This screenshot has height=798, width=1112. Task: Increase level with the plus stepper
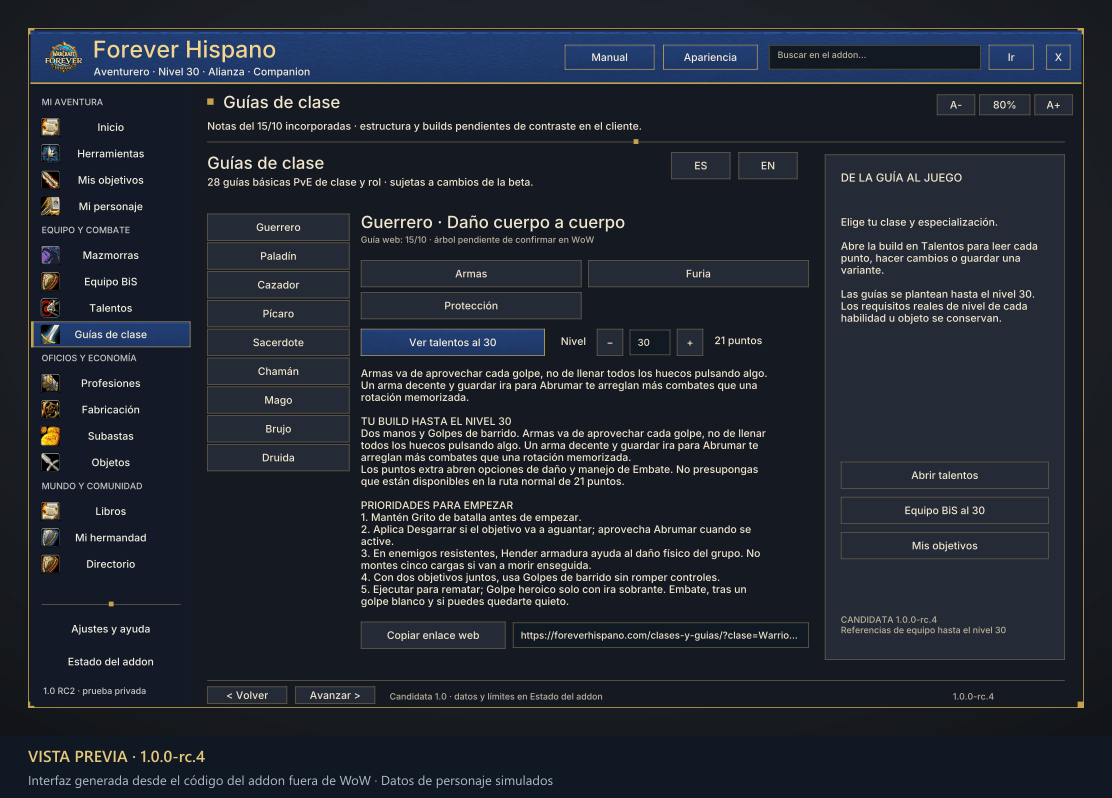[690, 343]
